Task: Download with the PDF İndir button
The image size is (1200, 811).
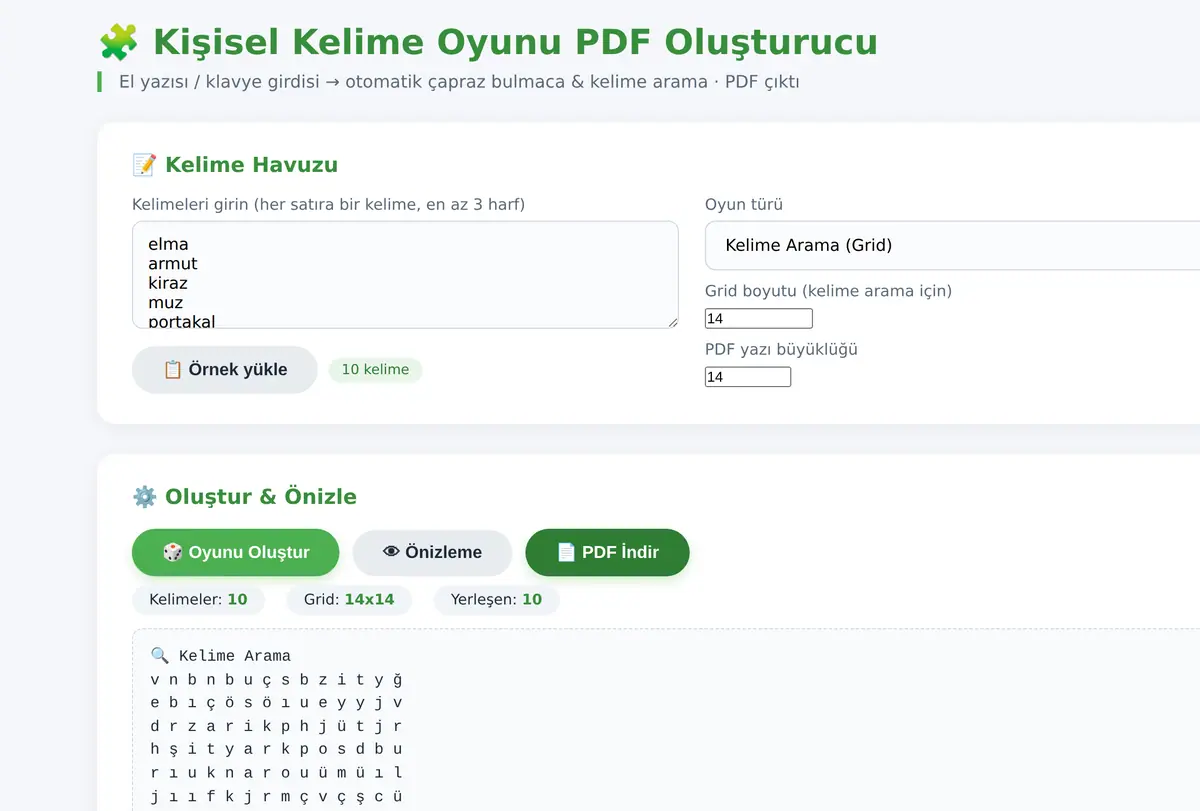Action: coord(607,552)
